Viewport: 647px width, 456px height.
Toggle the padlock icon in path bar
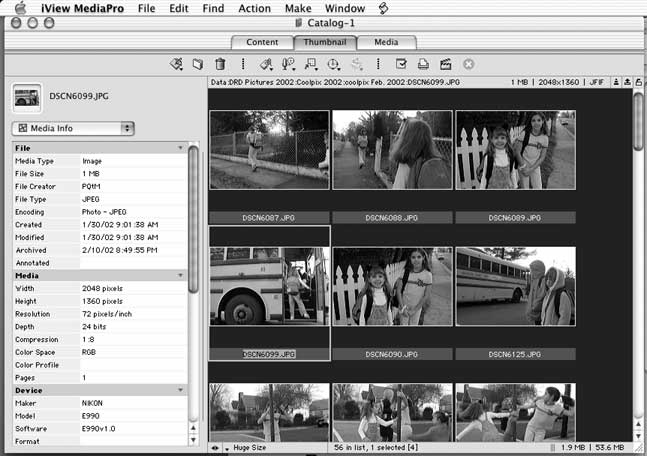[x=638, y=82]
